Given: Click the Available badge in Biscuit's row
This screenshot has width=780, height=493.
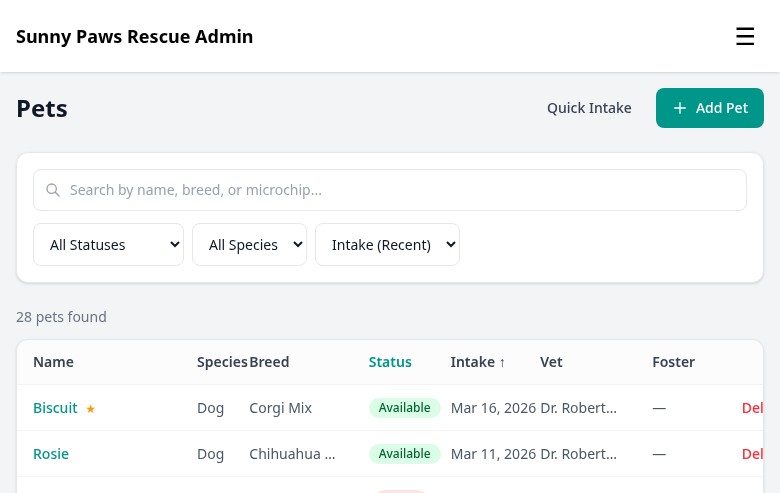Looking at the screenshot, I should pos(404,407).
